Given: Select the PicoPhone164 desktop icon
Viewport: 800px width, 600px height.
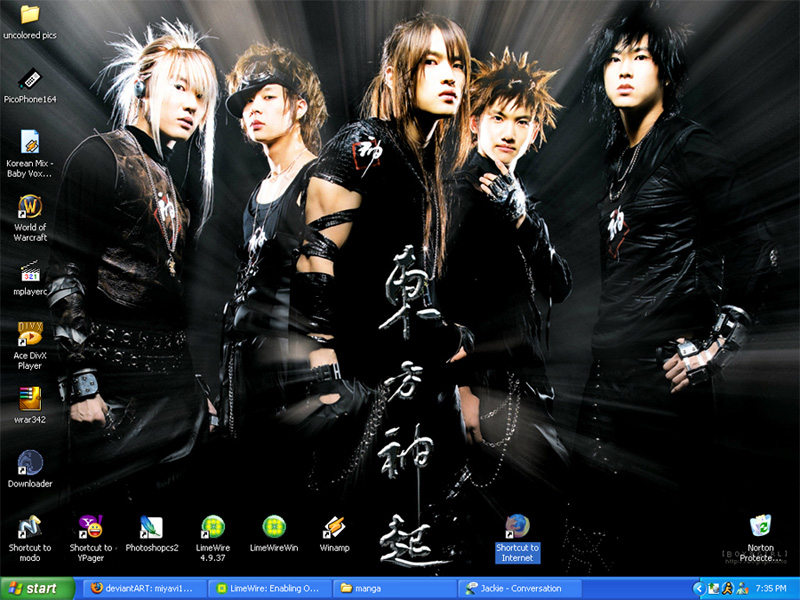Looking at the screenshot, I should (30, 79).
